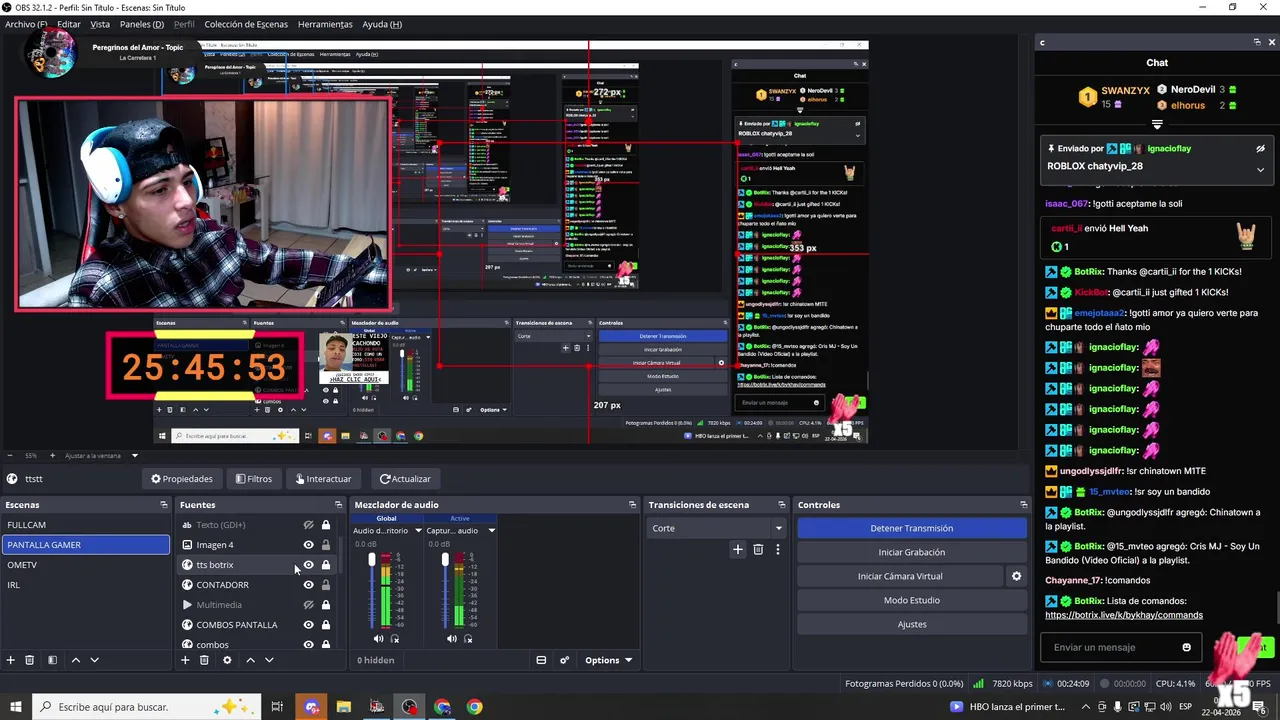The width and height of the screenshot is (1280, 720).
Task: Toggle lock on CONTADORR source
Action: point(325,585)
